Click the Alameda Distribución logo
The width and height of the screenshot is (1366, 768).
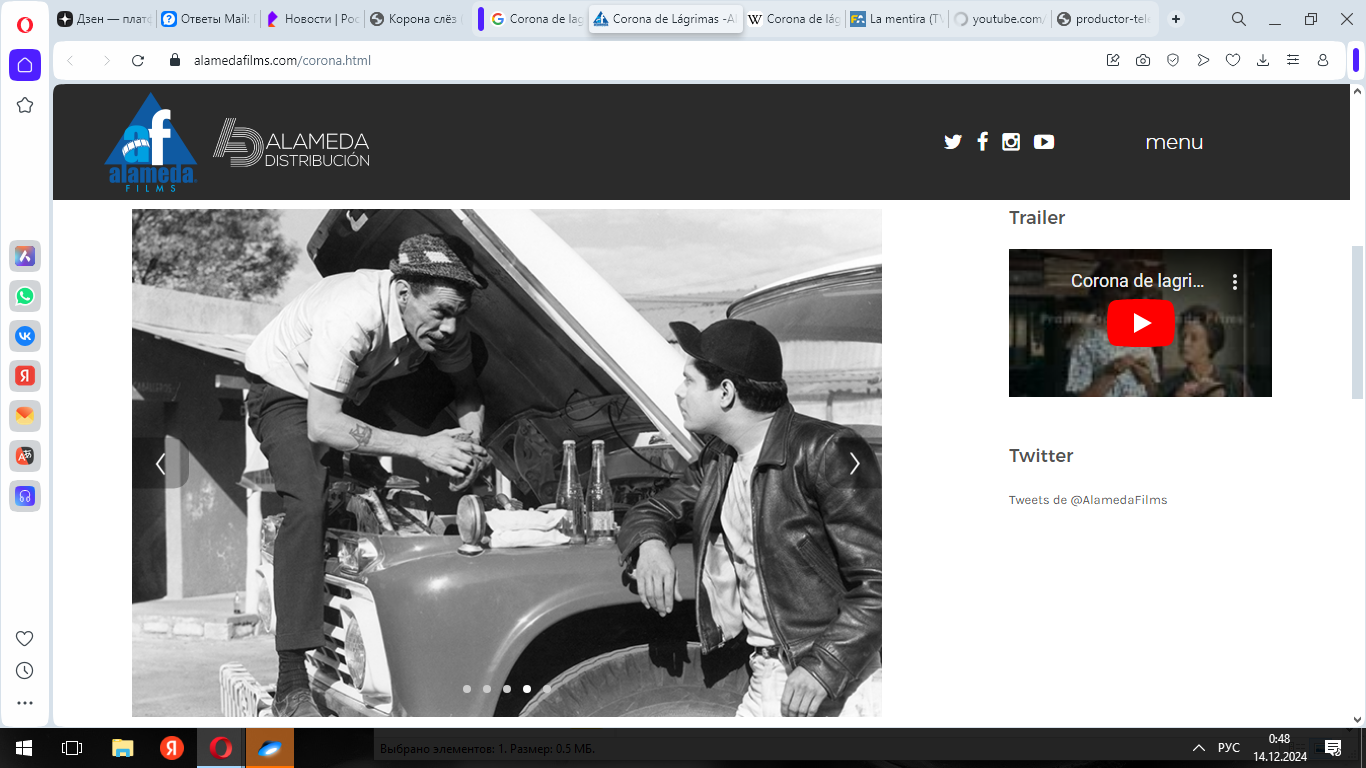point(291,143)
